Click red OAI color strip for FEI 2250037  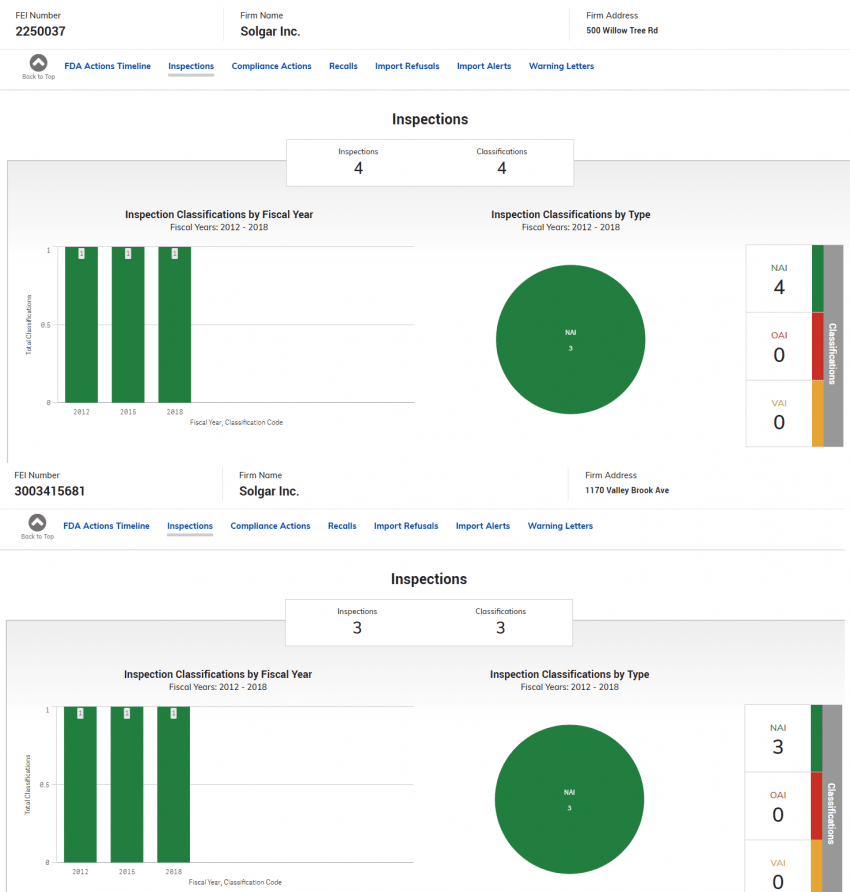[818, 346]
